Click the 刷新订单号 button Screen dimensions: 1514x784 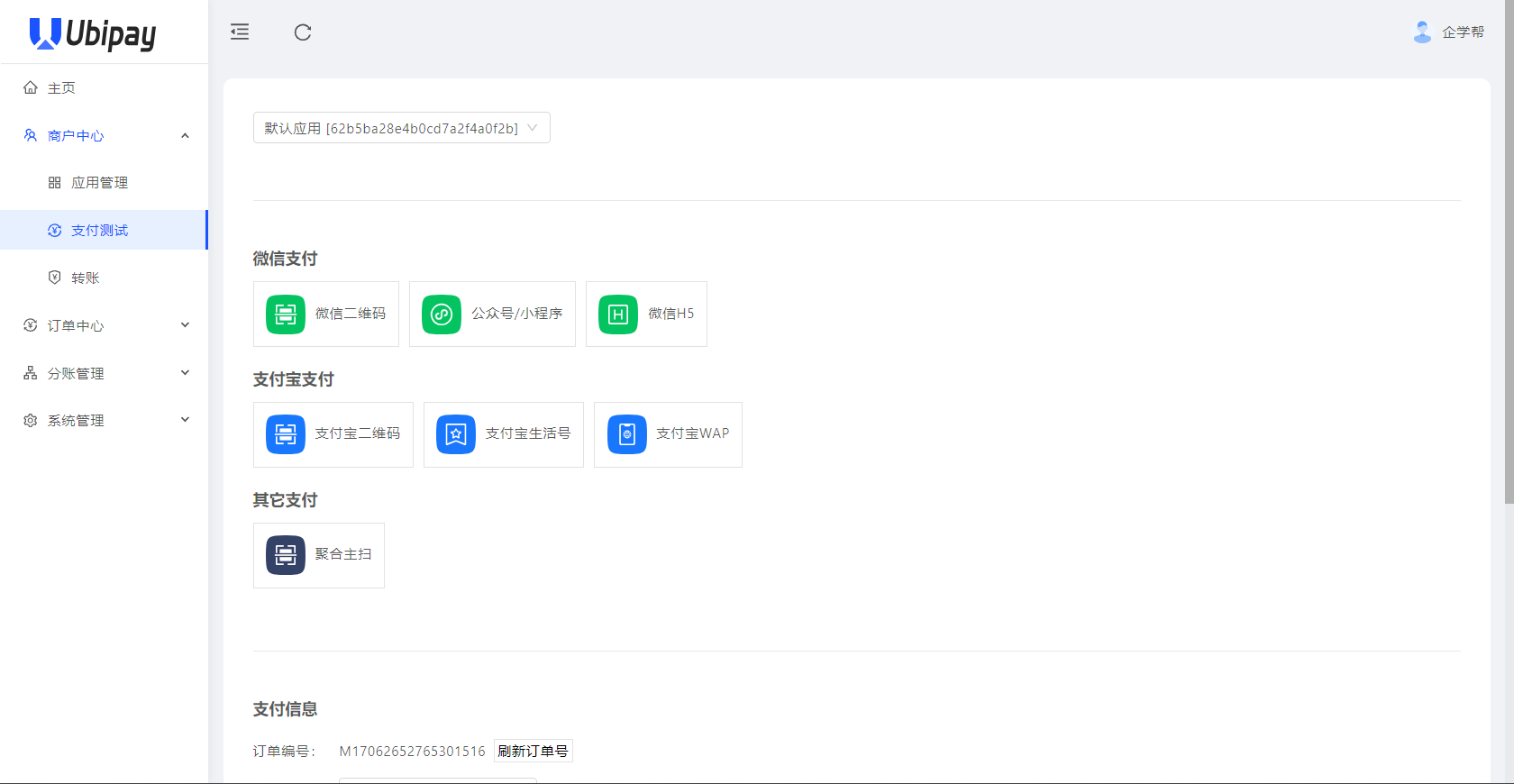coord(534,751)
